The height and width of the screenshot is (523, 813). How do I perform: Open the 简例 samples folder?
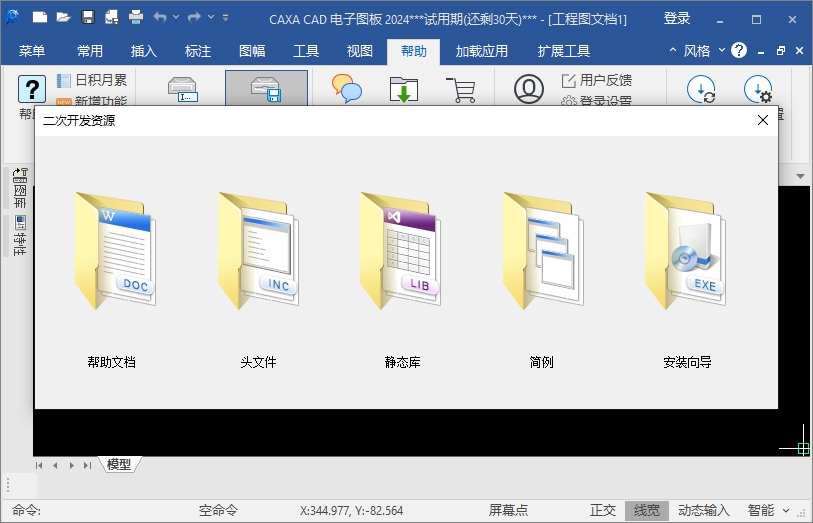tap(542, 250)
